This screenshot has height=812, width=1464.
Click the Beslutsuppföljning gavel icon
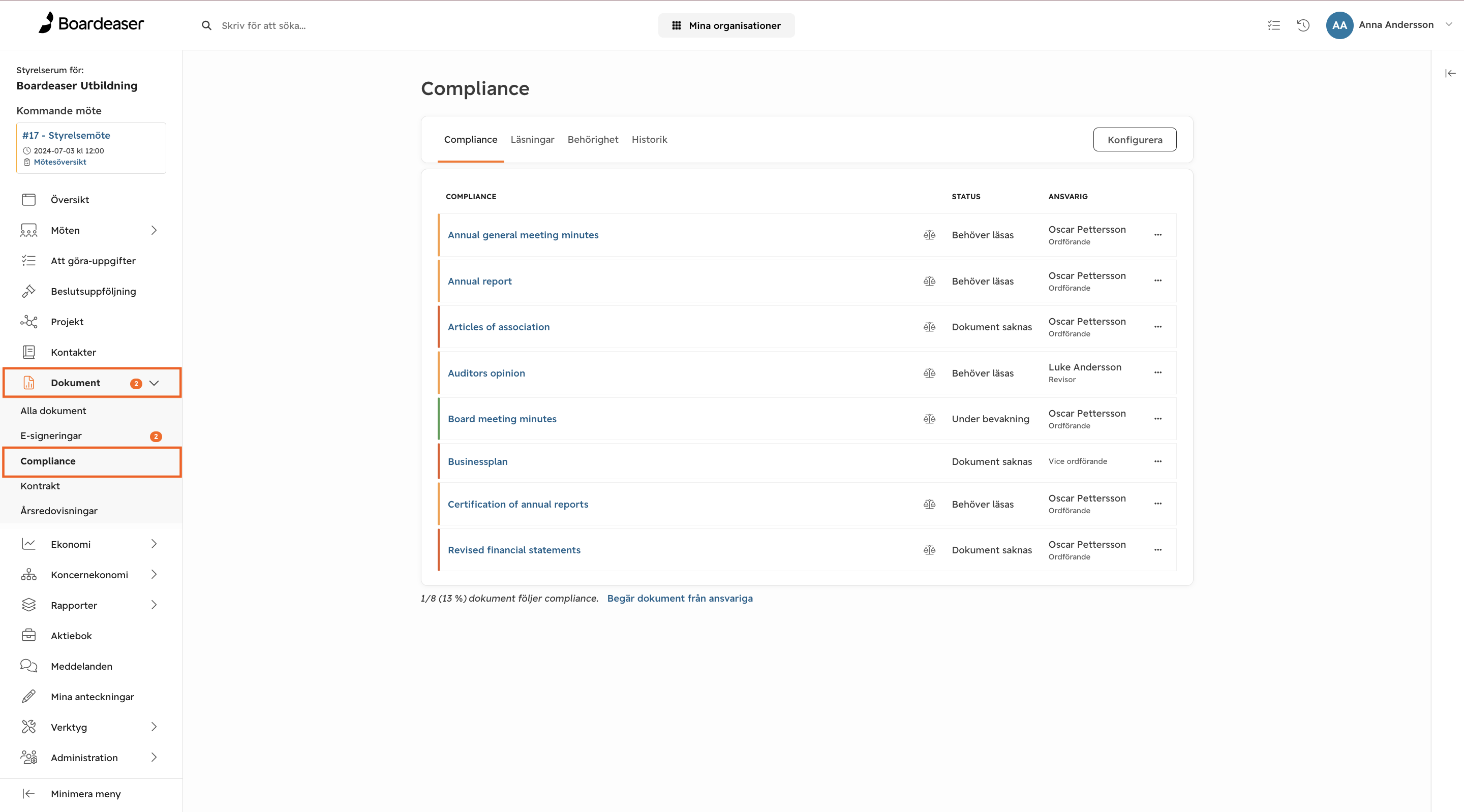pyautogui.click(x=28, y=291)
